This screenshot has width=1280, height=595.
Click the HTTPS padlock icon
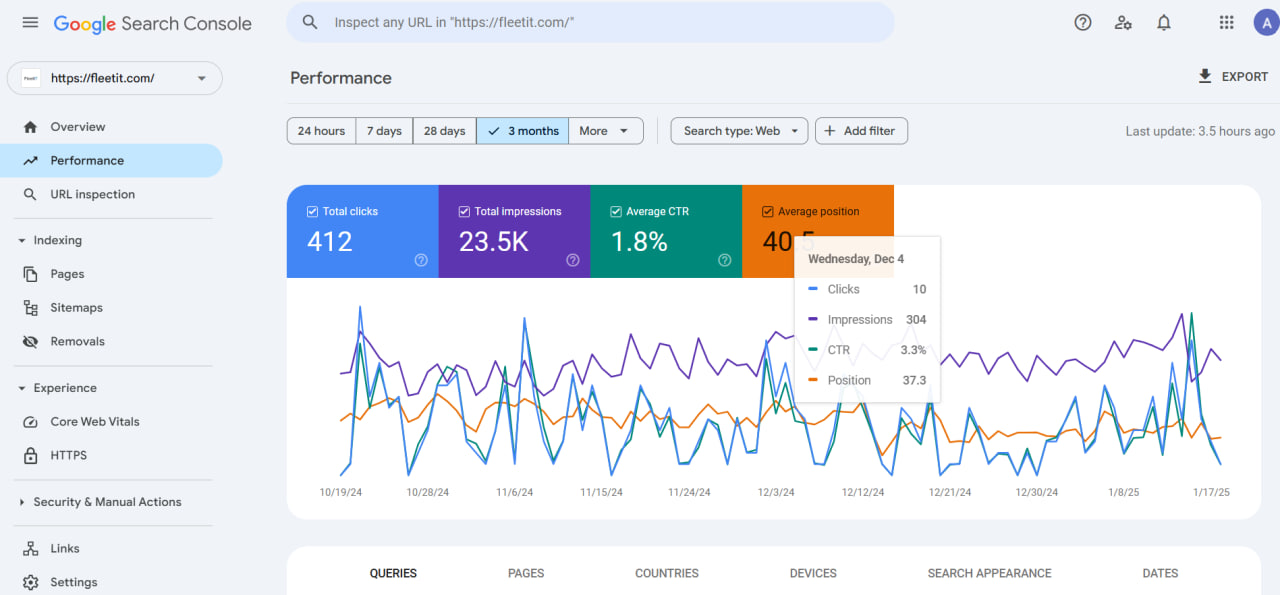point(30,455)
